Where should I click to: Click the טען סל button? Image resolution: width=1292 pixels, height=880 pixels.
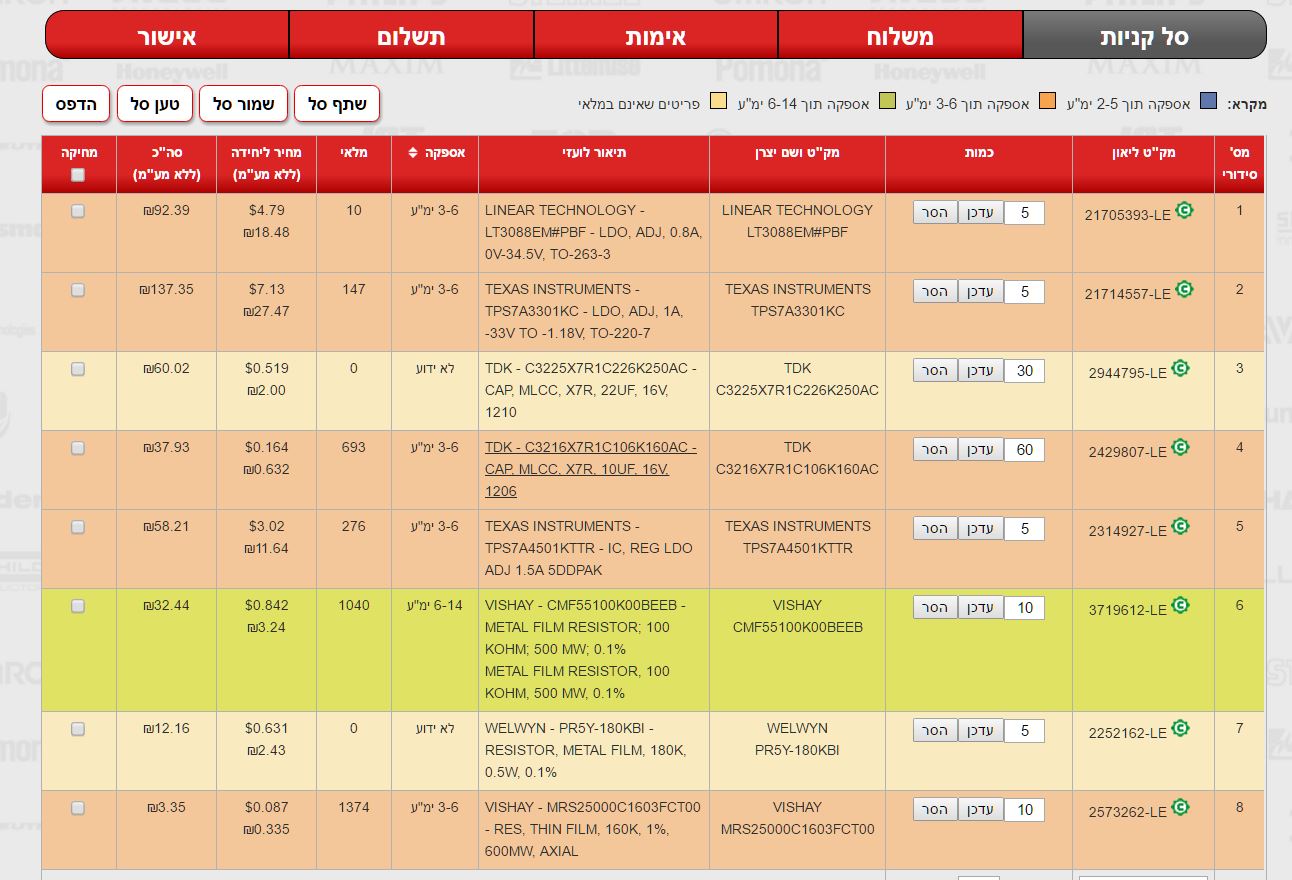pyautogui.click(x=155, y=104)
